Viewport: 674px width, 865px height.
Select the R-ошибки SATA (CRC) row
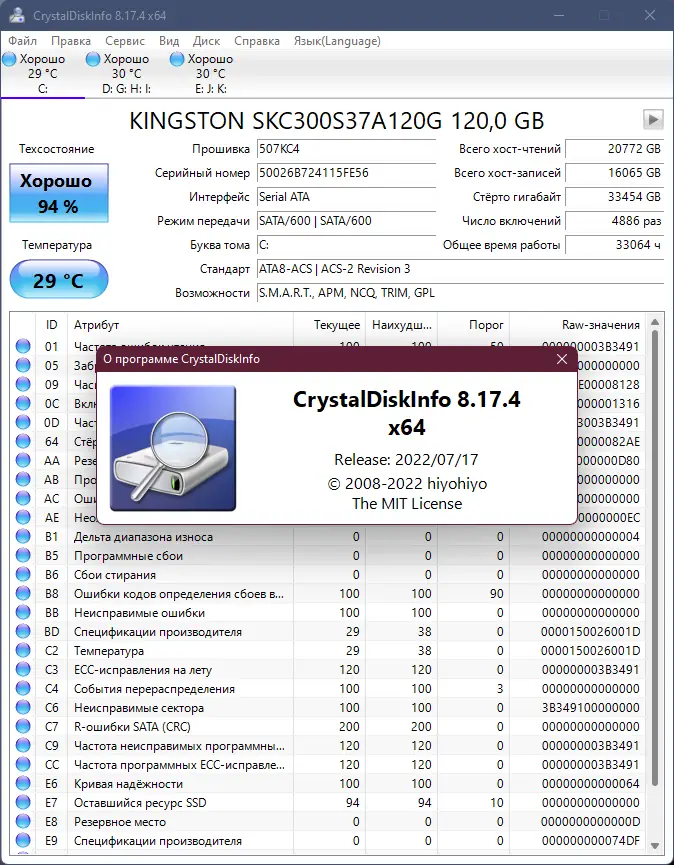328,727
